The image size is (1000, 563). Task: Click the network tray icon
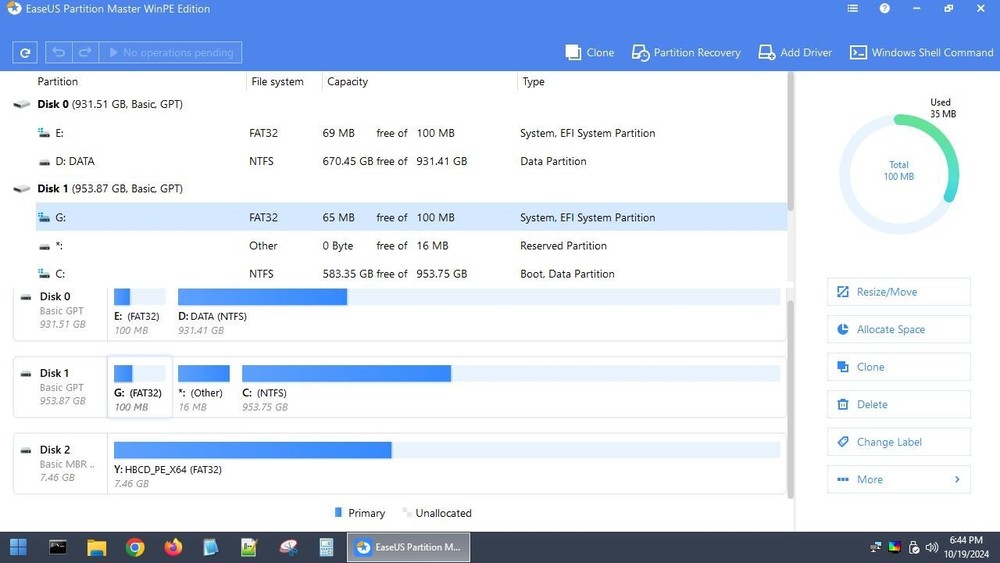coord(876,547)
